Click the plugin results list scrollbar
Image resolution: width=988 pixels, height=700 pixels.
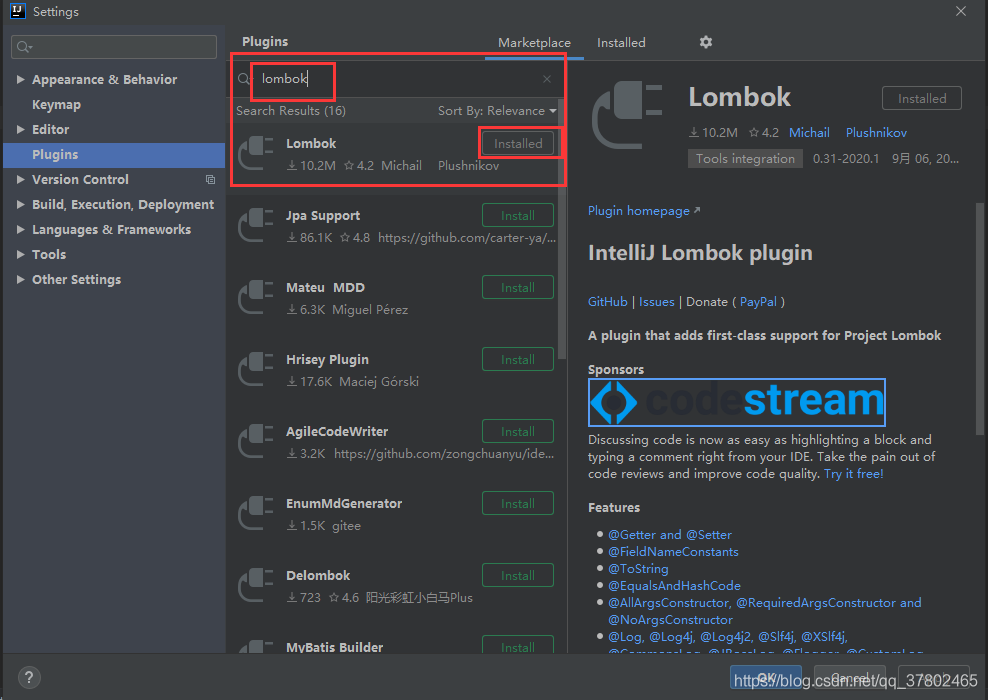(562, 227)
